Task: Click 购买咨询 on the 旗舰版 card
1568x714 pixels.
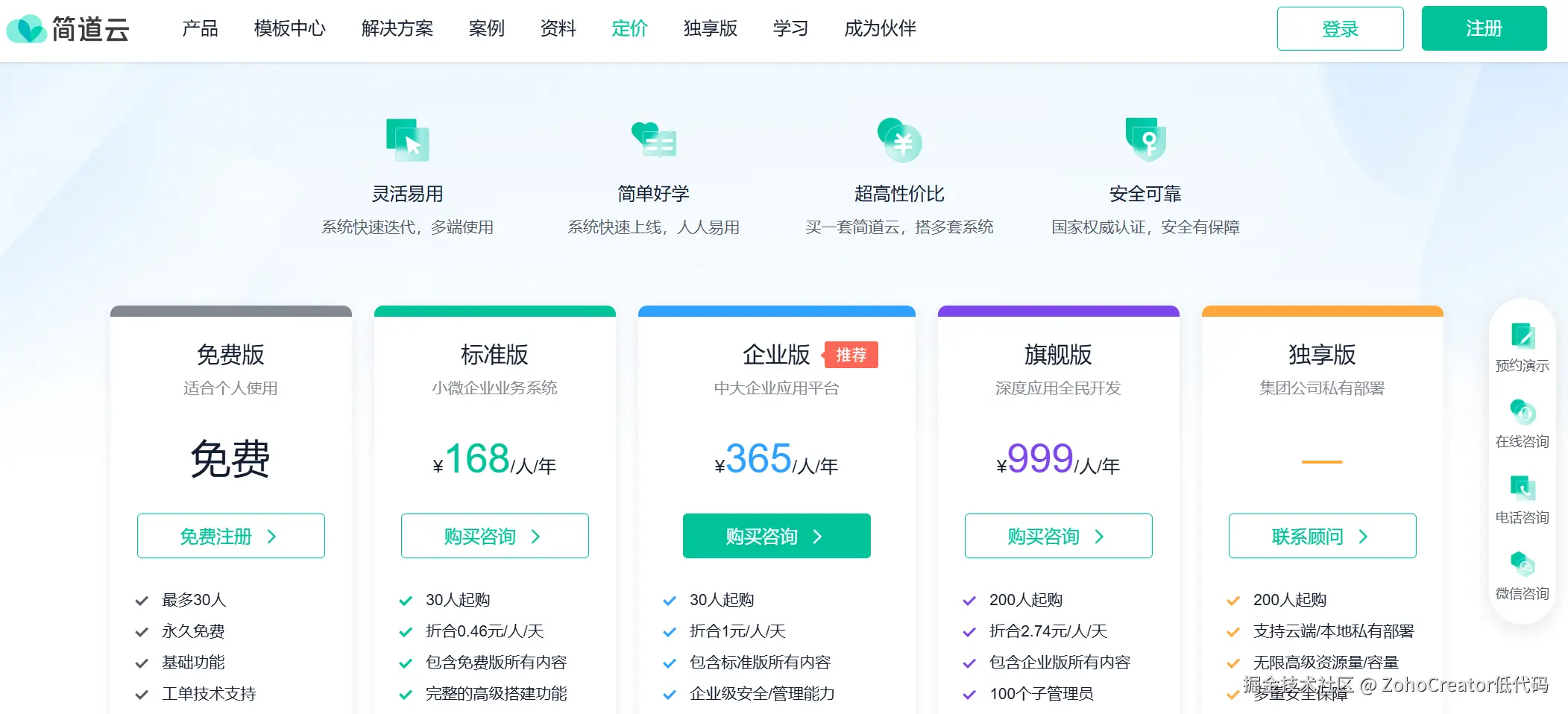Action: pyautogui.click(x=1058, y=536)
